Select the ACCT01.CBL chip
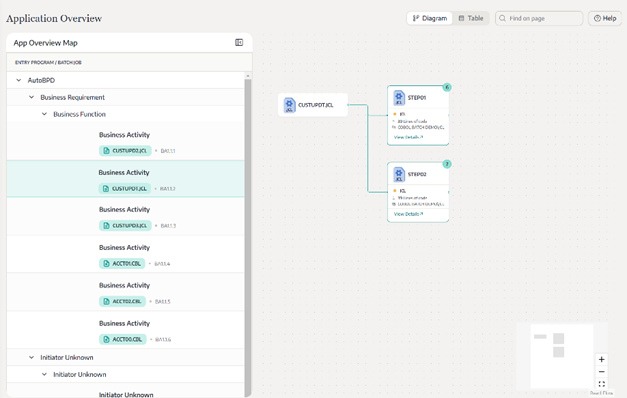 tap(122, 264)
